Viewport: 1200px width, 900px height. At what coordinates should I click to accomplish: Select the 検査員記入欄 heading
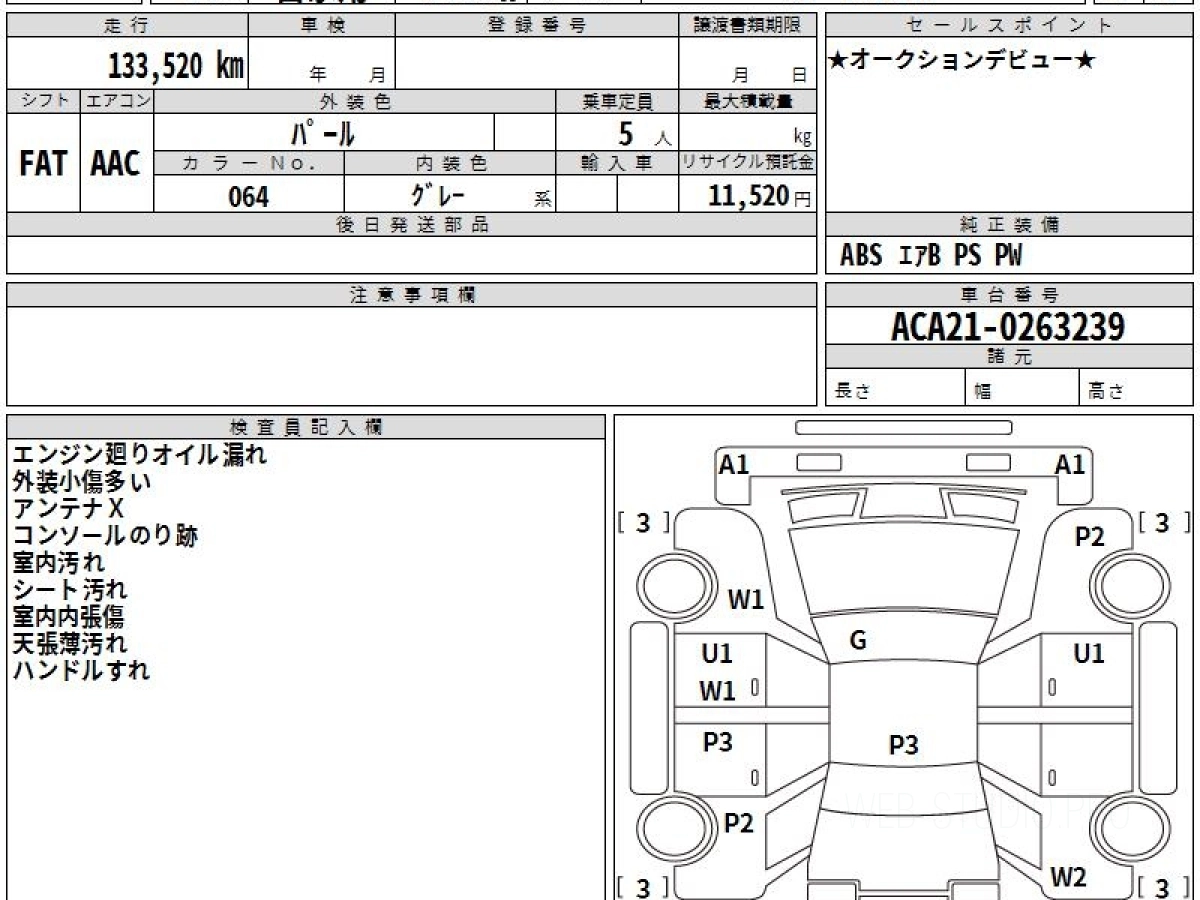[307, 427]
